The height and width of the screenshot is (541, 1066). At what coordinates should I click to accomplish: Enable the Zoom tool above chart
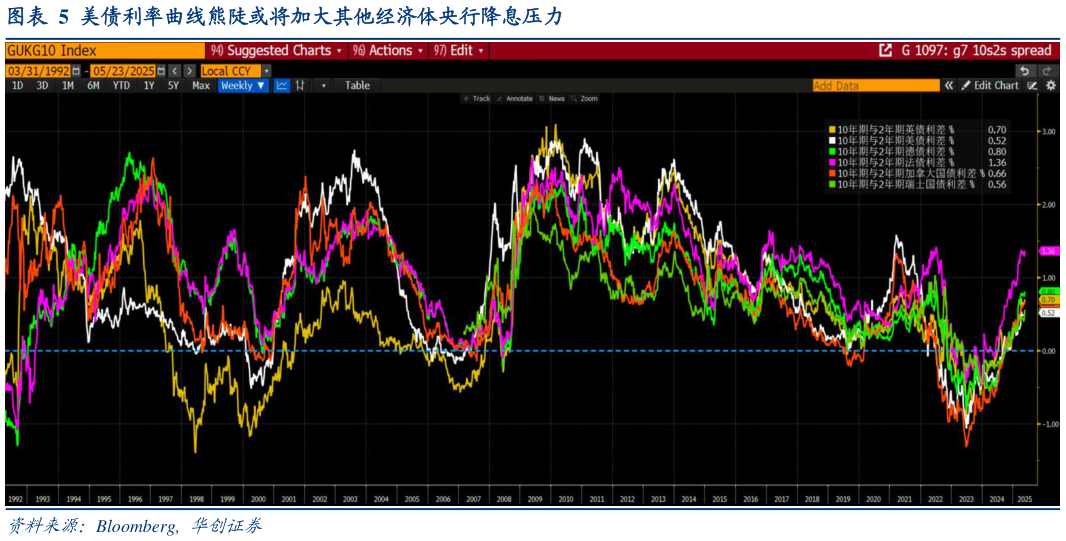[x=584, y=99]
